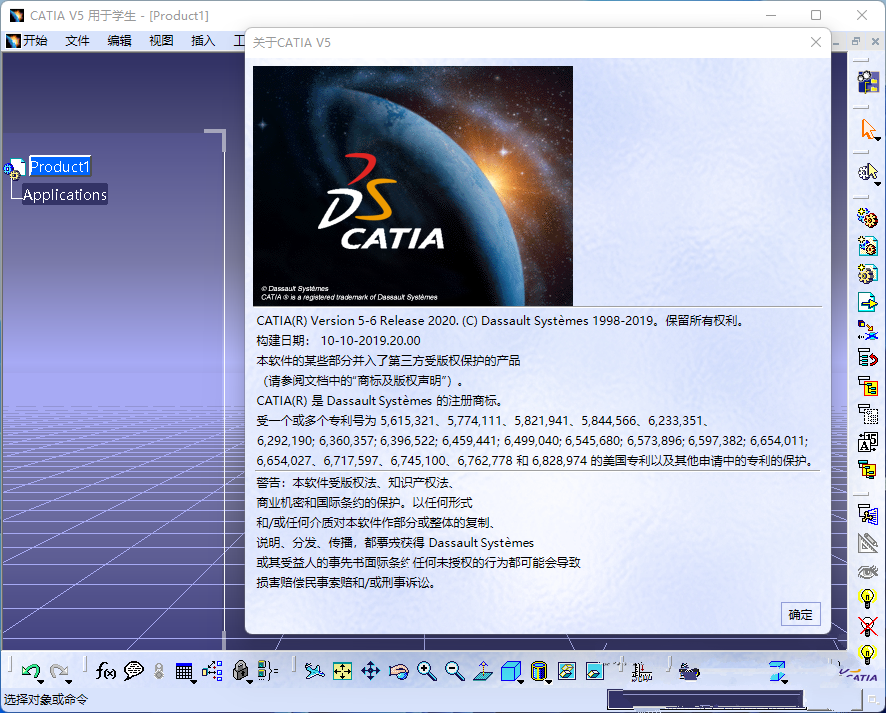
Task: Click the Existing Component arrow icon
Action: pos(867,302)
